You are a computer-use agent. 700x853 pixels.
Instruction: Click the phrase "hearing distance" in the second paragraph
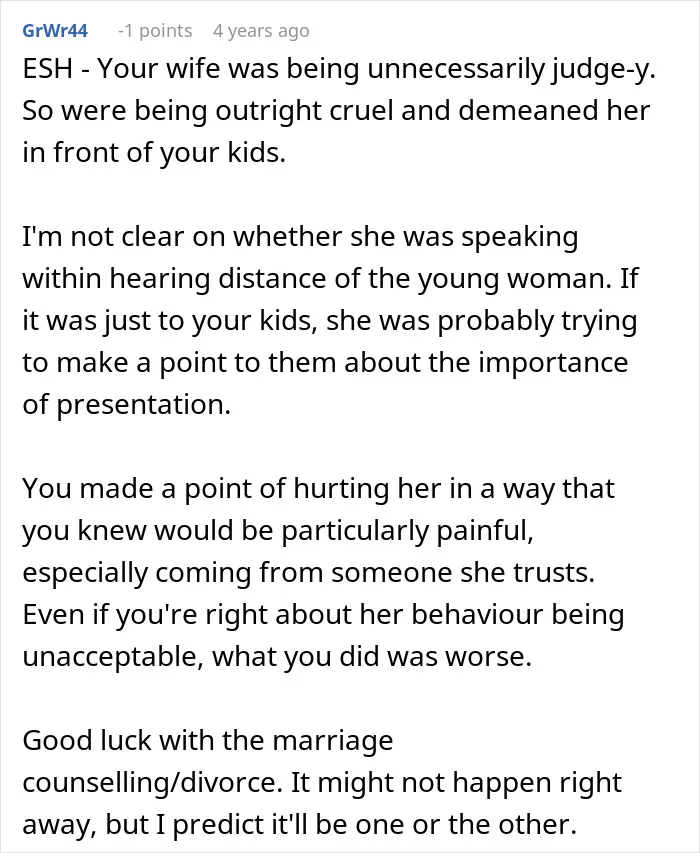coord(272,279)
